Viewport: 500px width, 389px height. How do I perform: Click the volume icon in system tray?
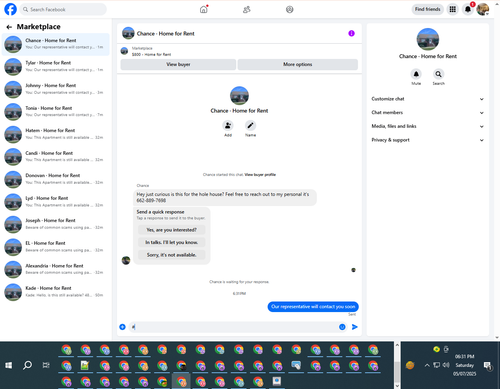click(x=446, y=365)
